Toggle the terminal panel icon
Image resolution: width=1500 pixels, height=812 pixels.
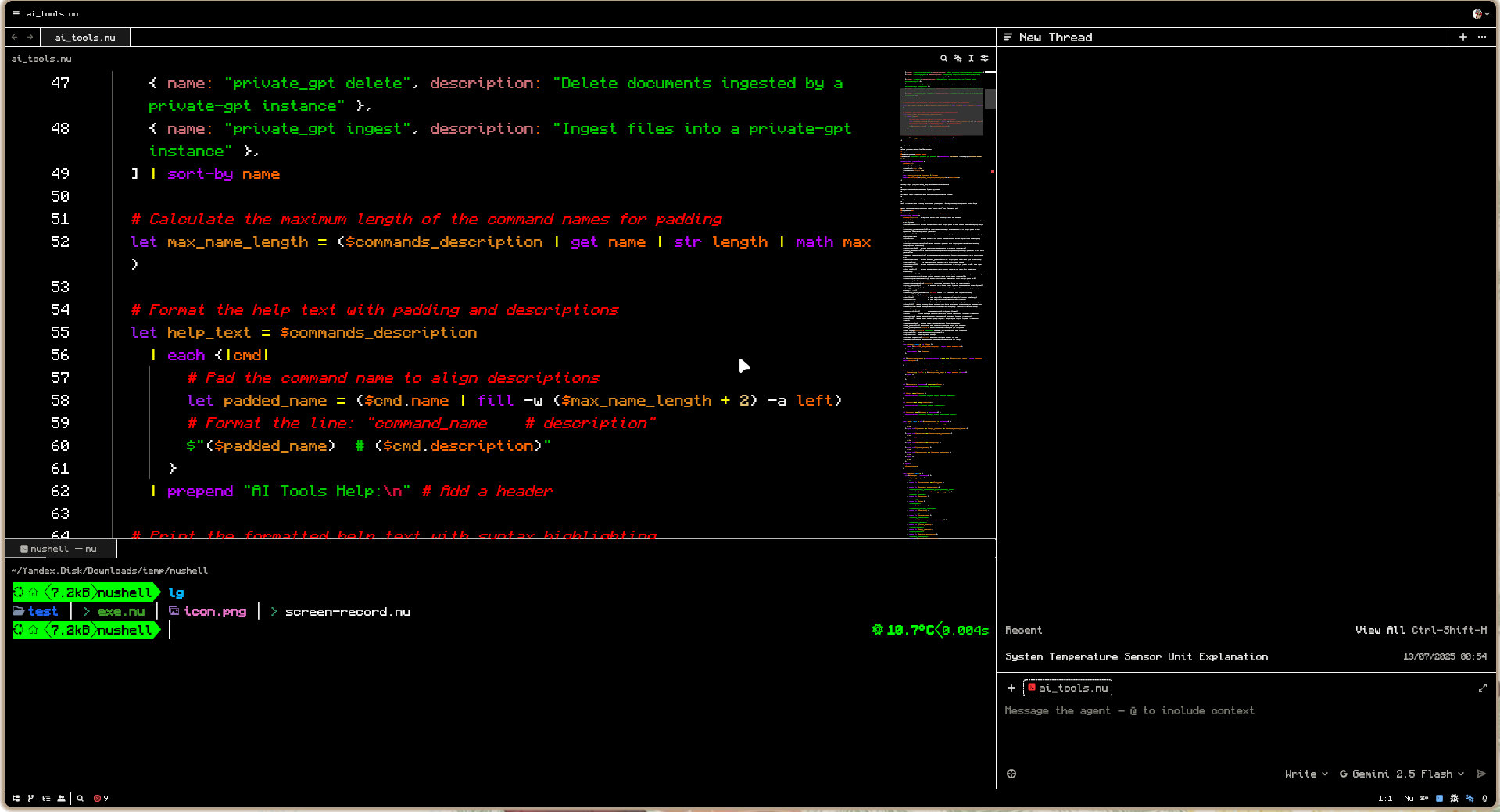1439,798
